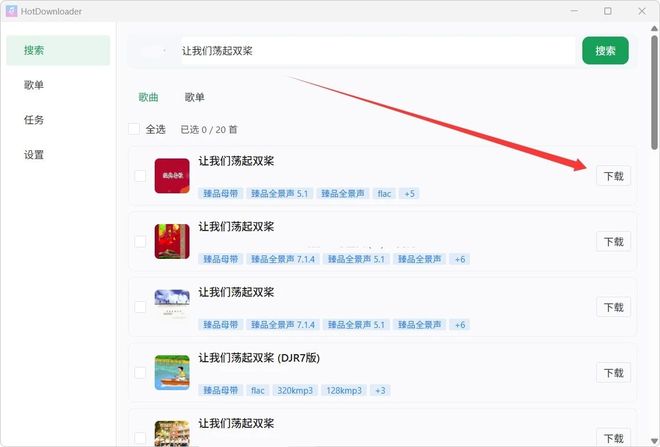Click the scrollbar up arrow
This screenshot has width=660, height=447.
pyautogui.click(x=654, y=29)
